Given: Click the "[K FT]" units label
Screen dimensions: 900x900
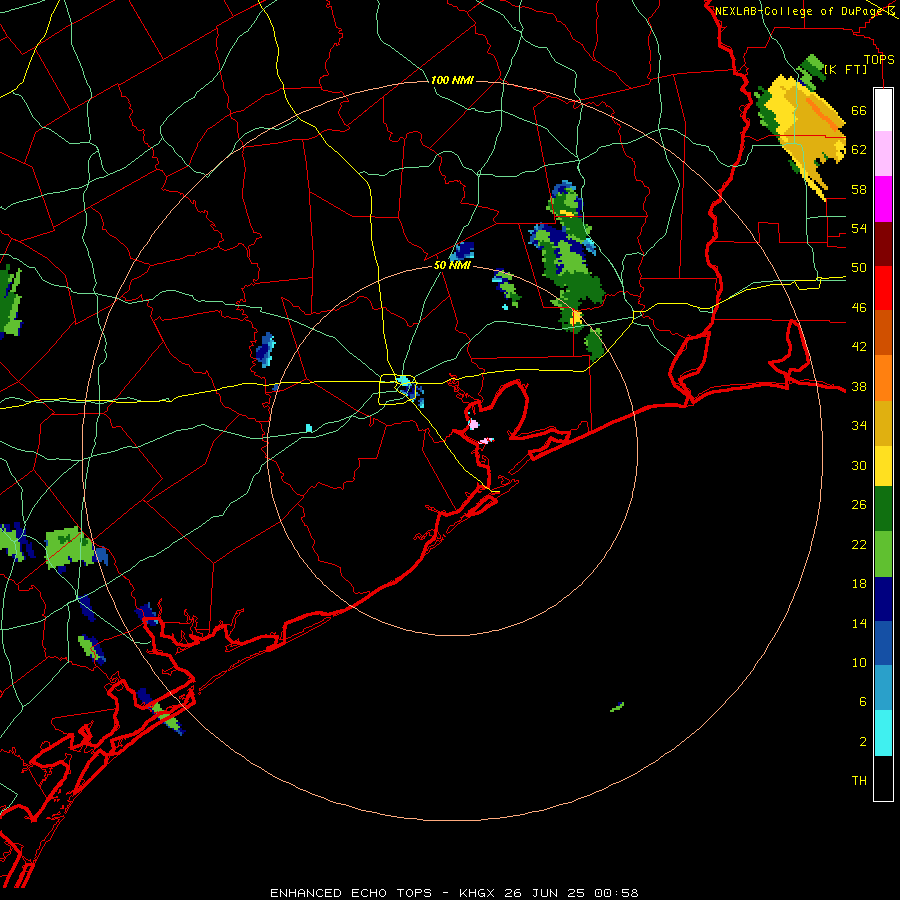Looking at the screenshot, I should 845,69.
